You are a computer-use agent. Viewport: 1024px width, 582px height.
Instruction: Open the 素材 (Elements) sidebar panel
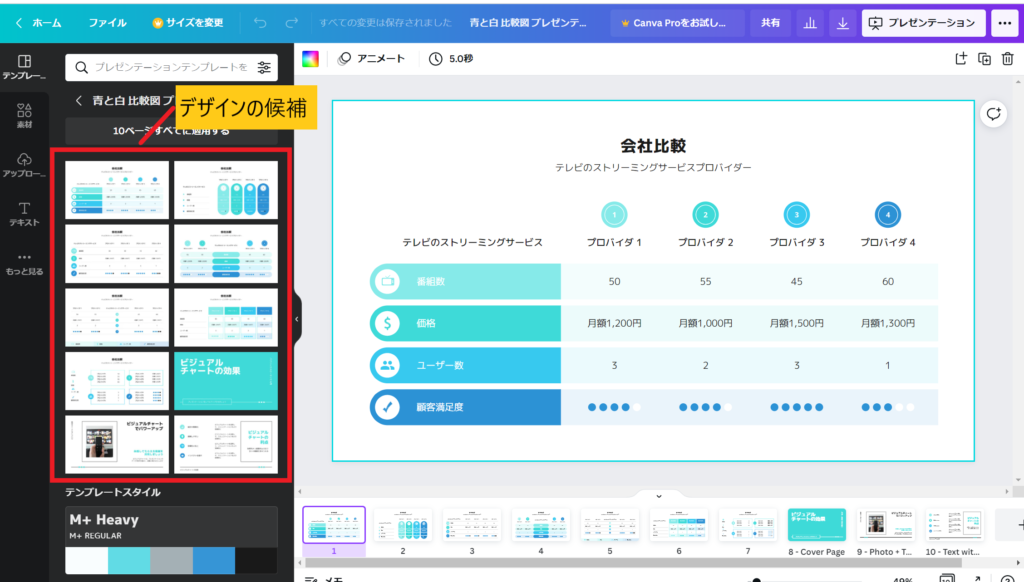[x=24, y=116]
